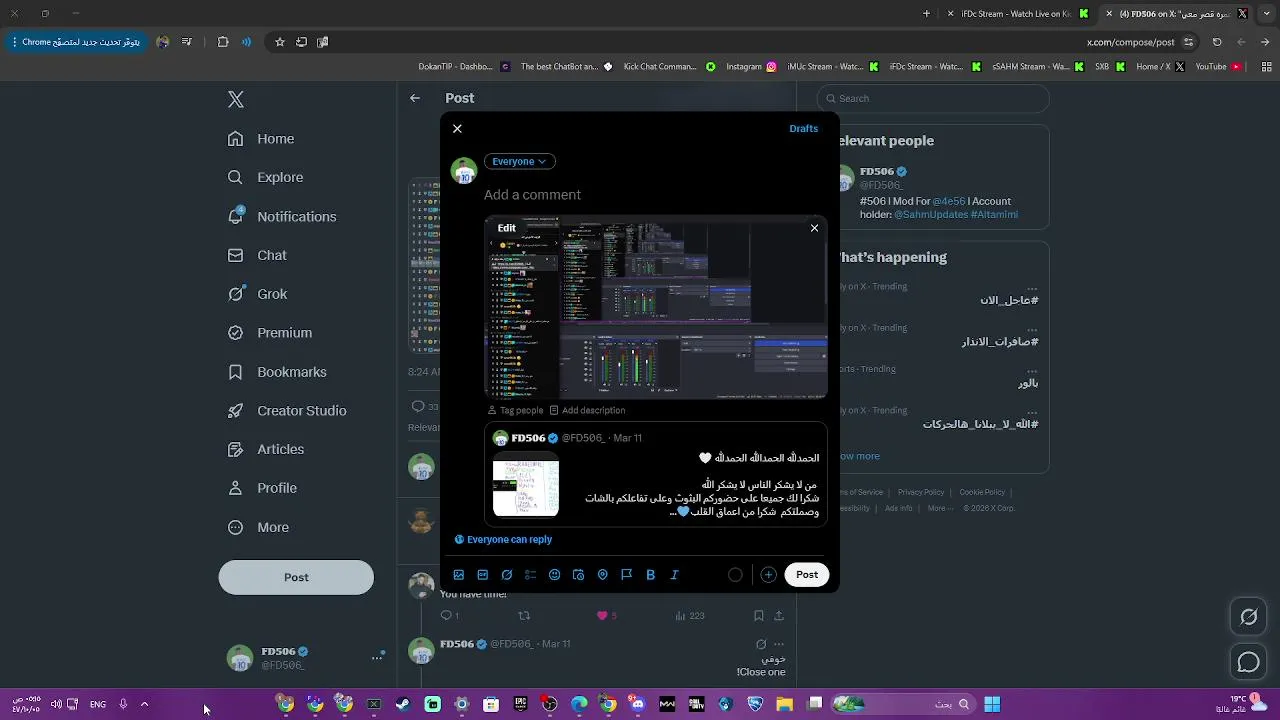Open floating Grok button at right edge
This screenshot has height=720, width=1280.
click(x=1249, y=617)
